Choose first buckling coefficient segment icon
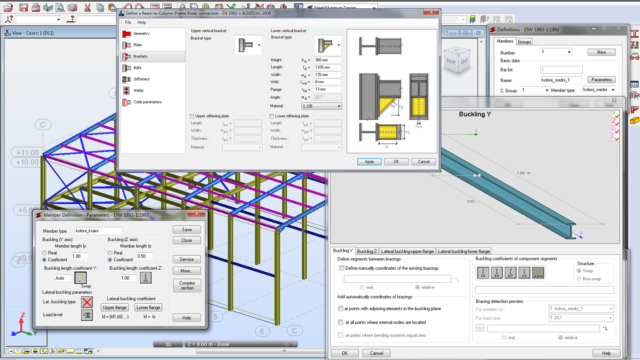 [483, 273]
